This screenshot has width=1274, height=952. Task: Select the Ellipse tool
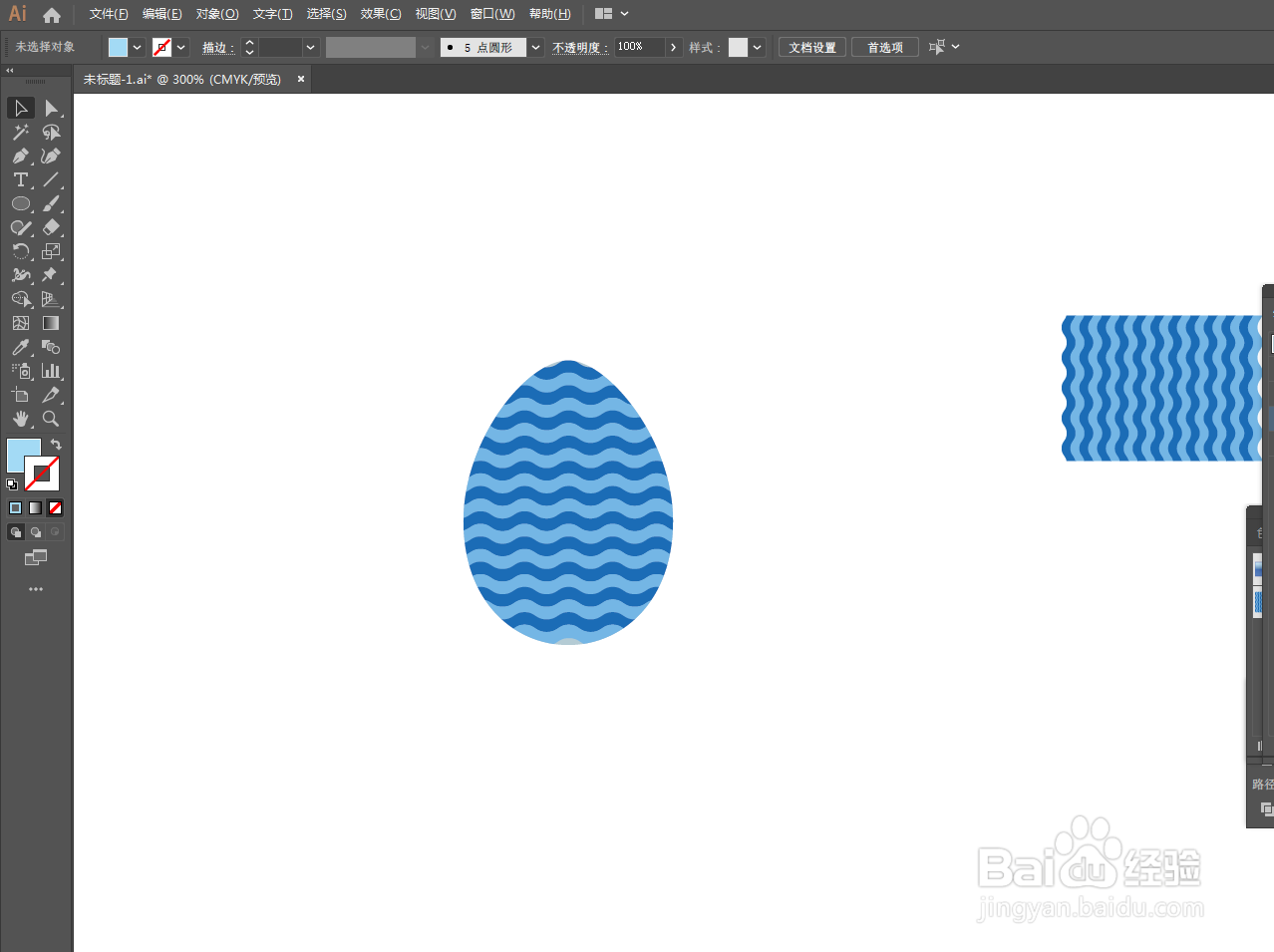pyautogui.click(x=21, y=203)
